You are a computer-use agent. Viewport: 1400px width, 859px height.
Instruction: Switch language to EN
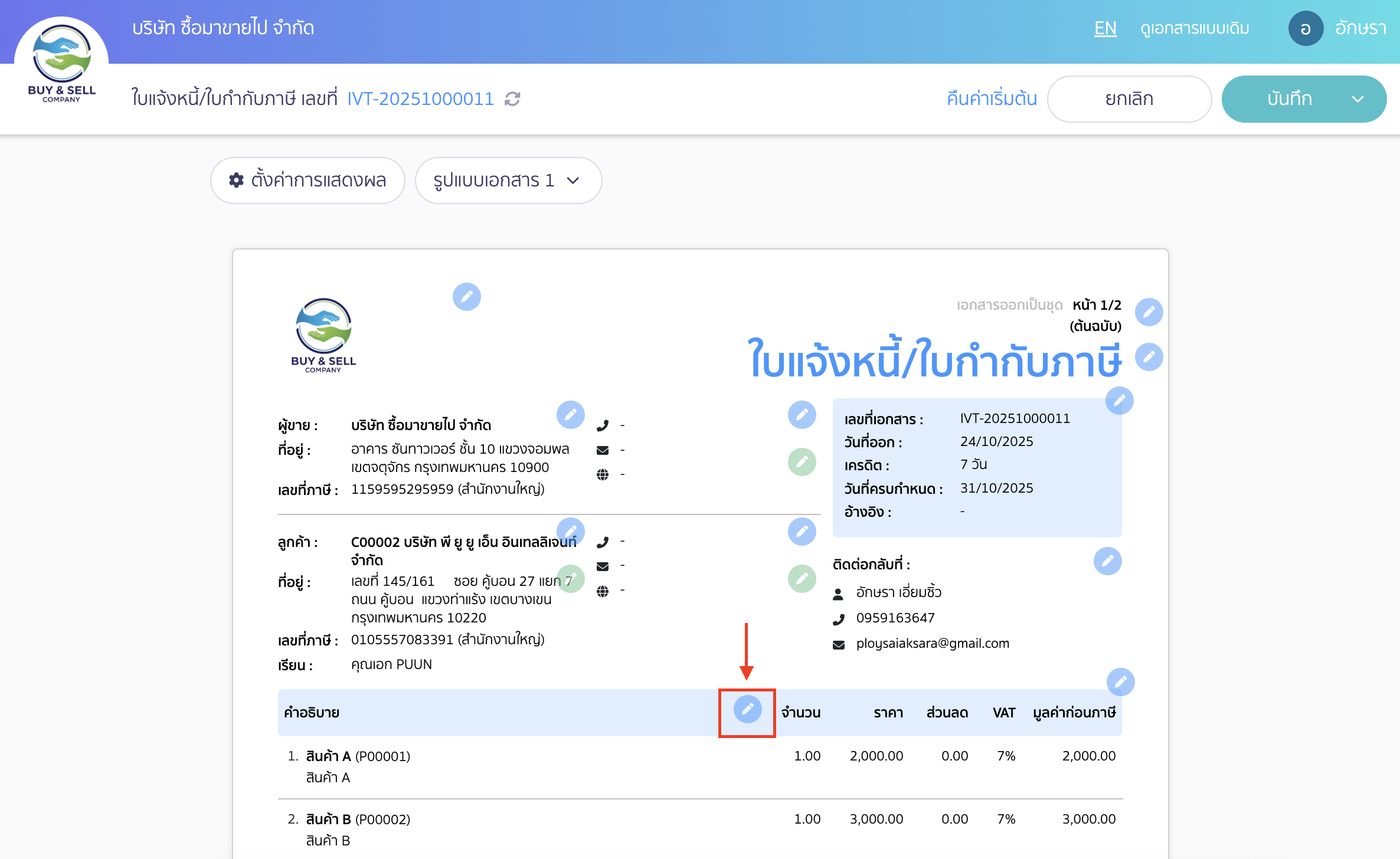pos(1105,28)
